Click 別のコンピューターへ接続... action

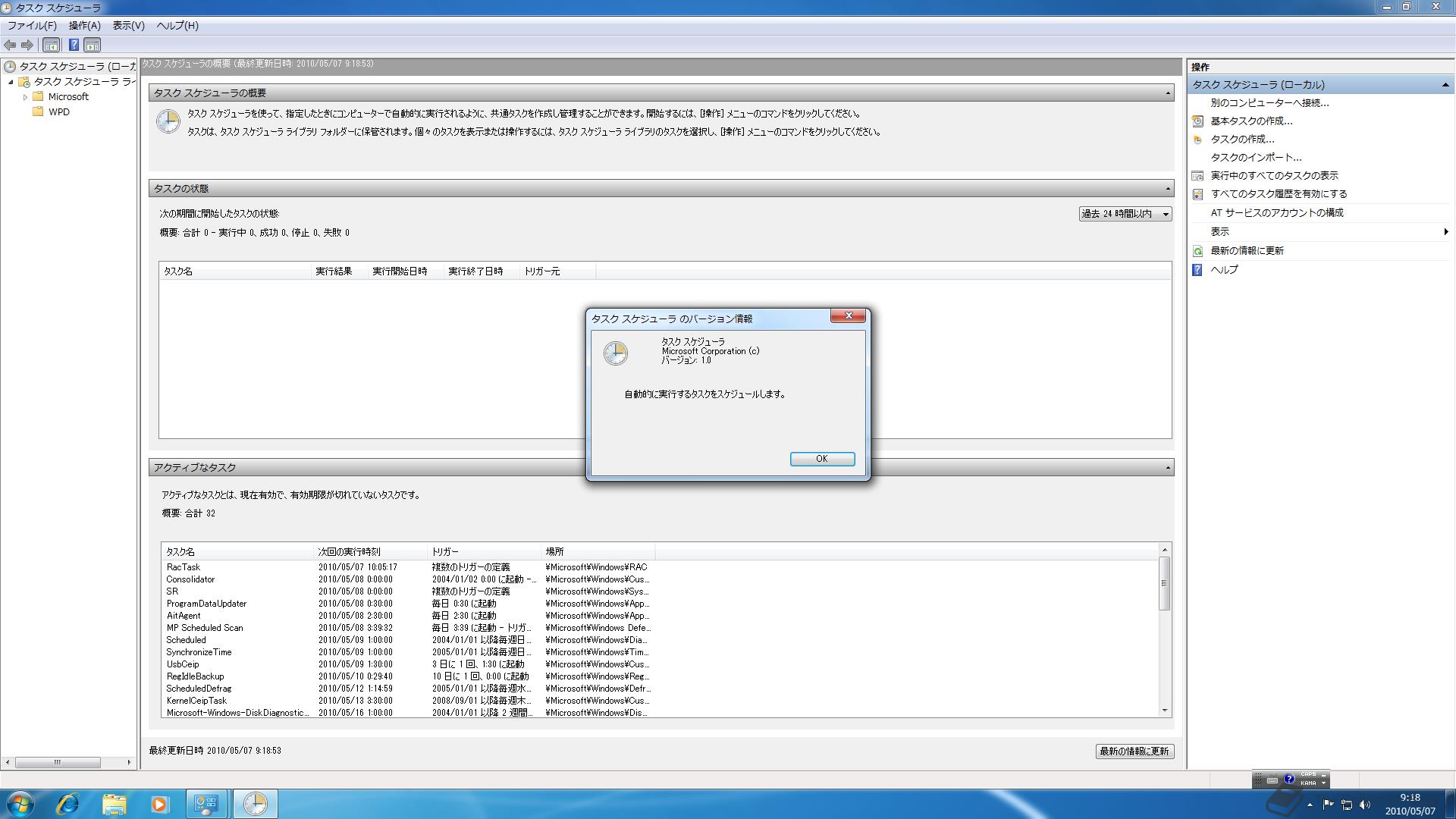1269,103
